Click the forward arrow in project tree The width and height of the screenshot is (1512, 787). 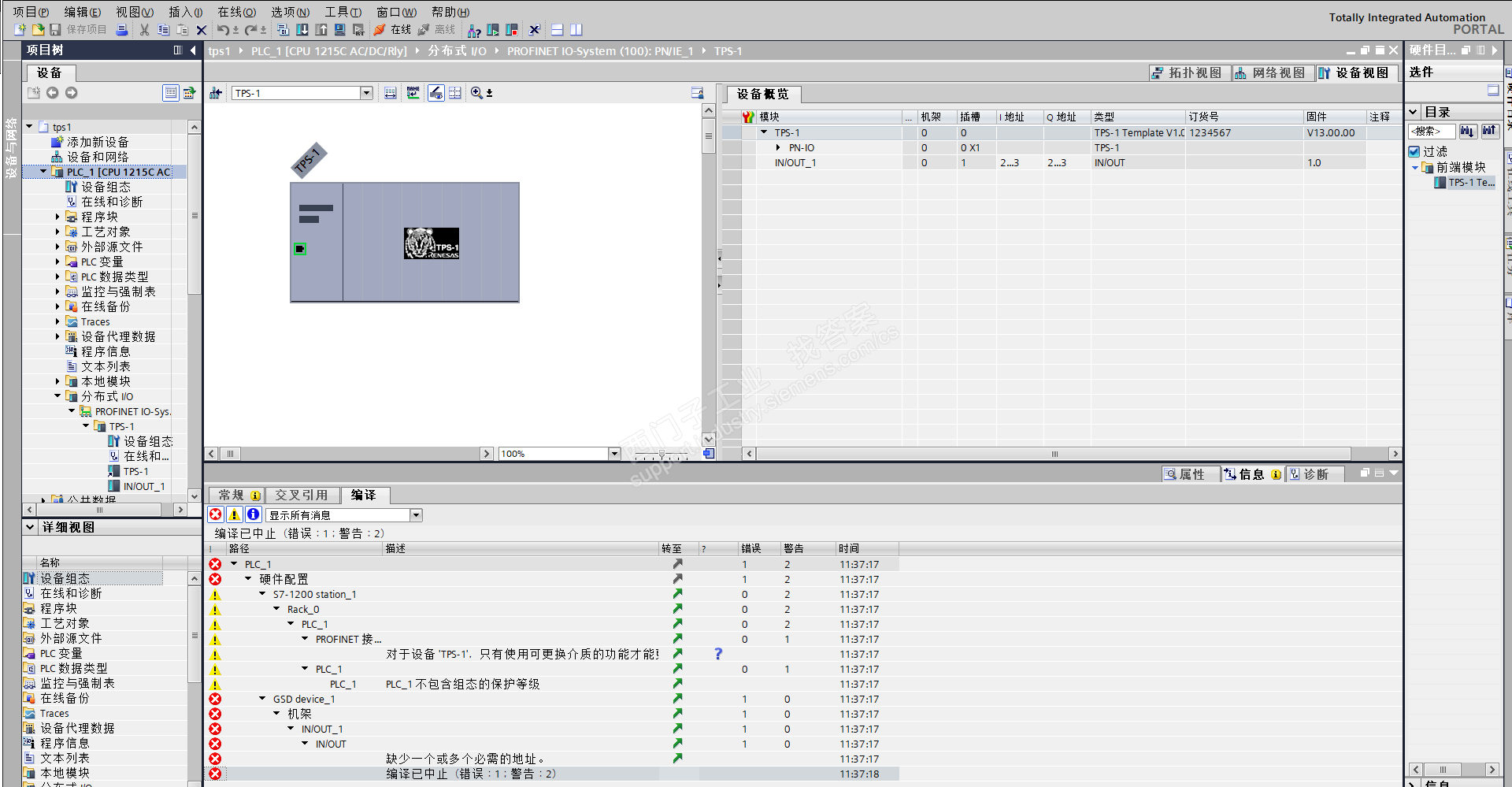coord(72,93)
